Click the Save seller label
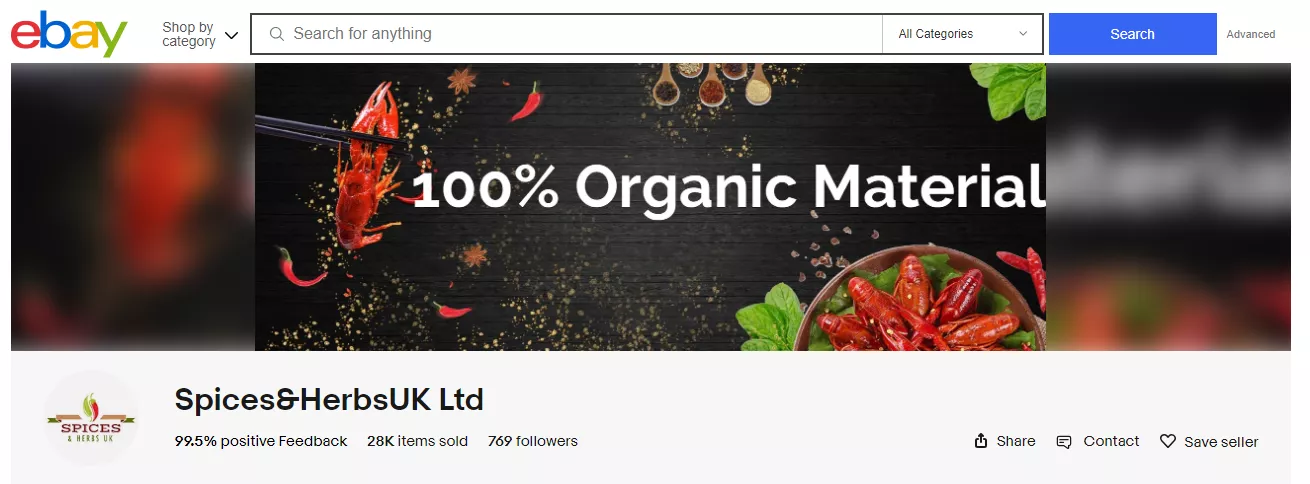 tap(1221, 442)
